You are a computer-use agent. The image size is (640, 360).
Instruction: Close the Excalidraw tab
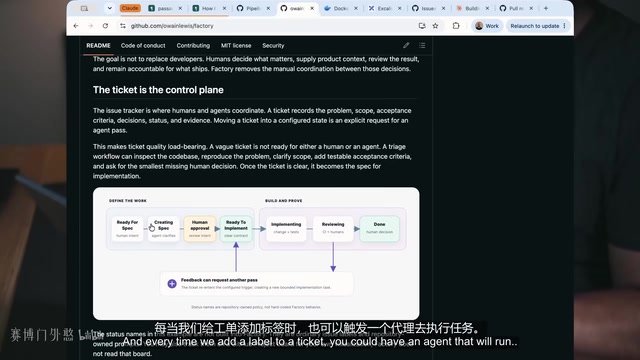coord(400,8)
